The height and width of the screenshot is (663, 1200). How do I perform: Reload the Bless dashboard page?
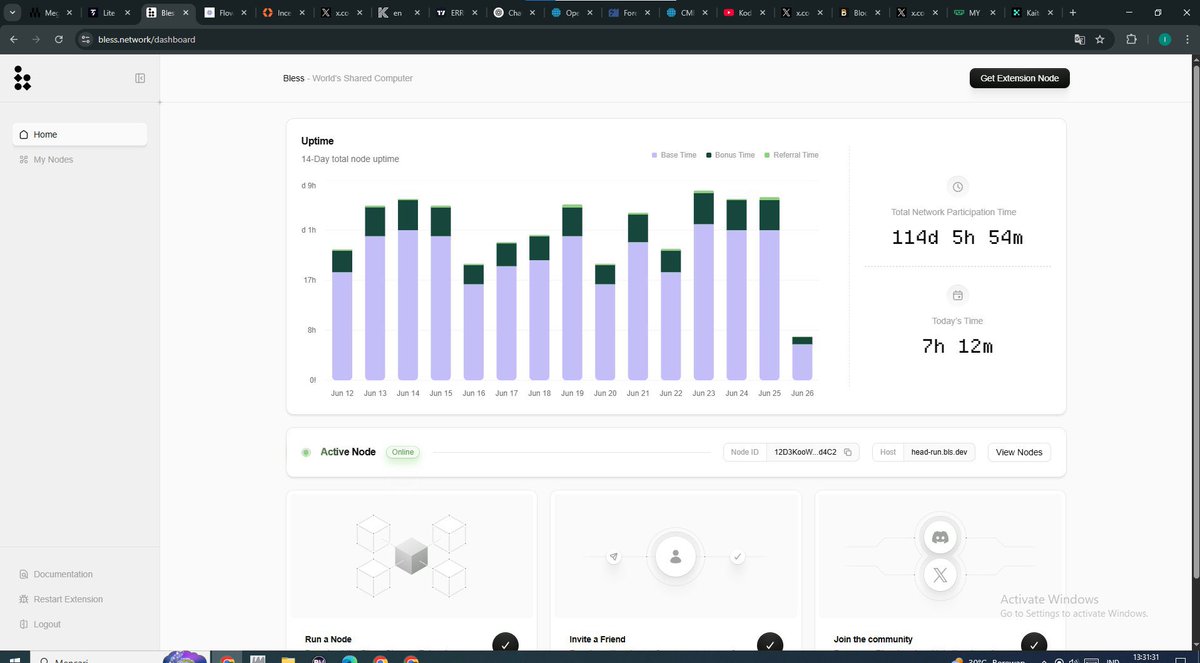point(59,39)
